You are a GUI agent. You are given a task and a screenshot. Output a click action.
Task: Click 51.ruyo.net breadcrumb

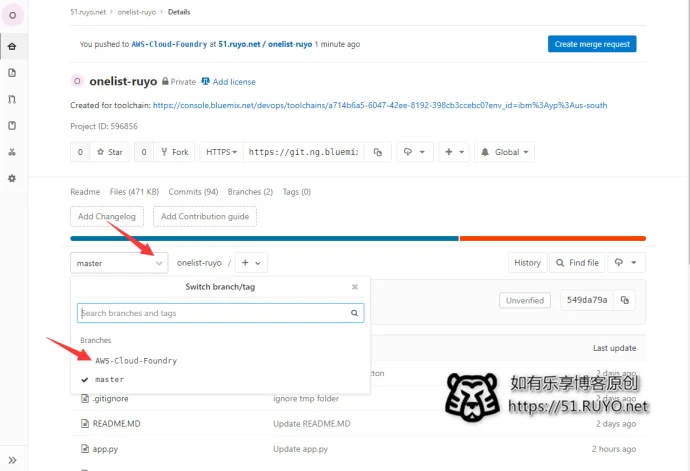(x=88, y=12)
